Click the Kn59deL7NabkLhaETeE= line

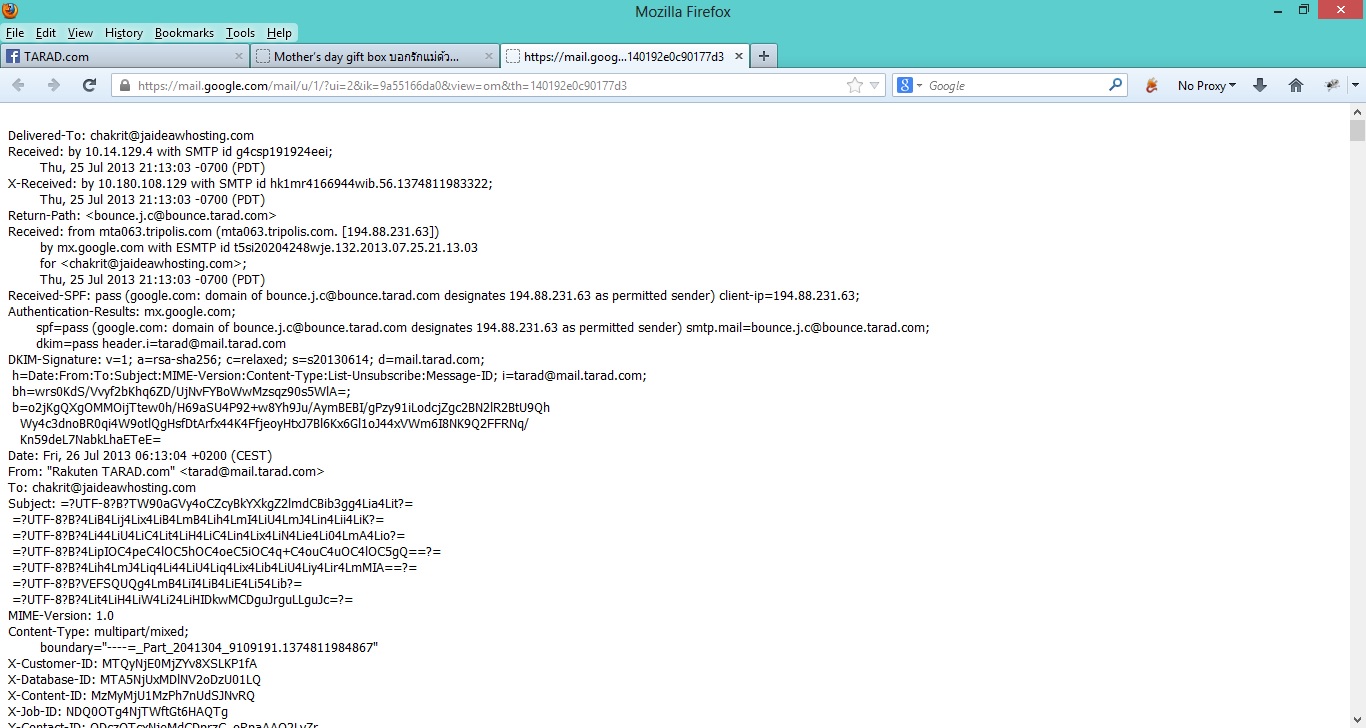click(90, 440)
